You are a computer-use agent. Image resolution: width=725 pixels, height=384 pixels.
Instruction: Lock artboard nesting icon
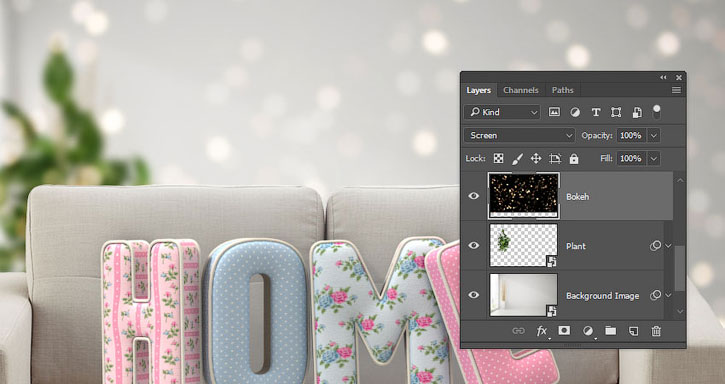tap(555, 159)
